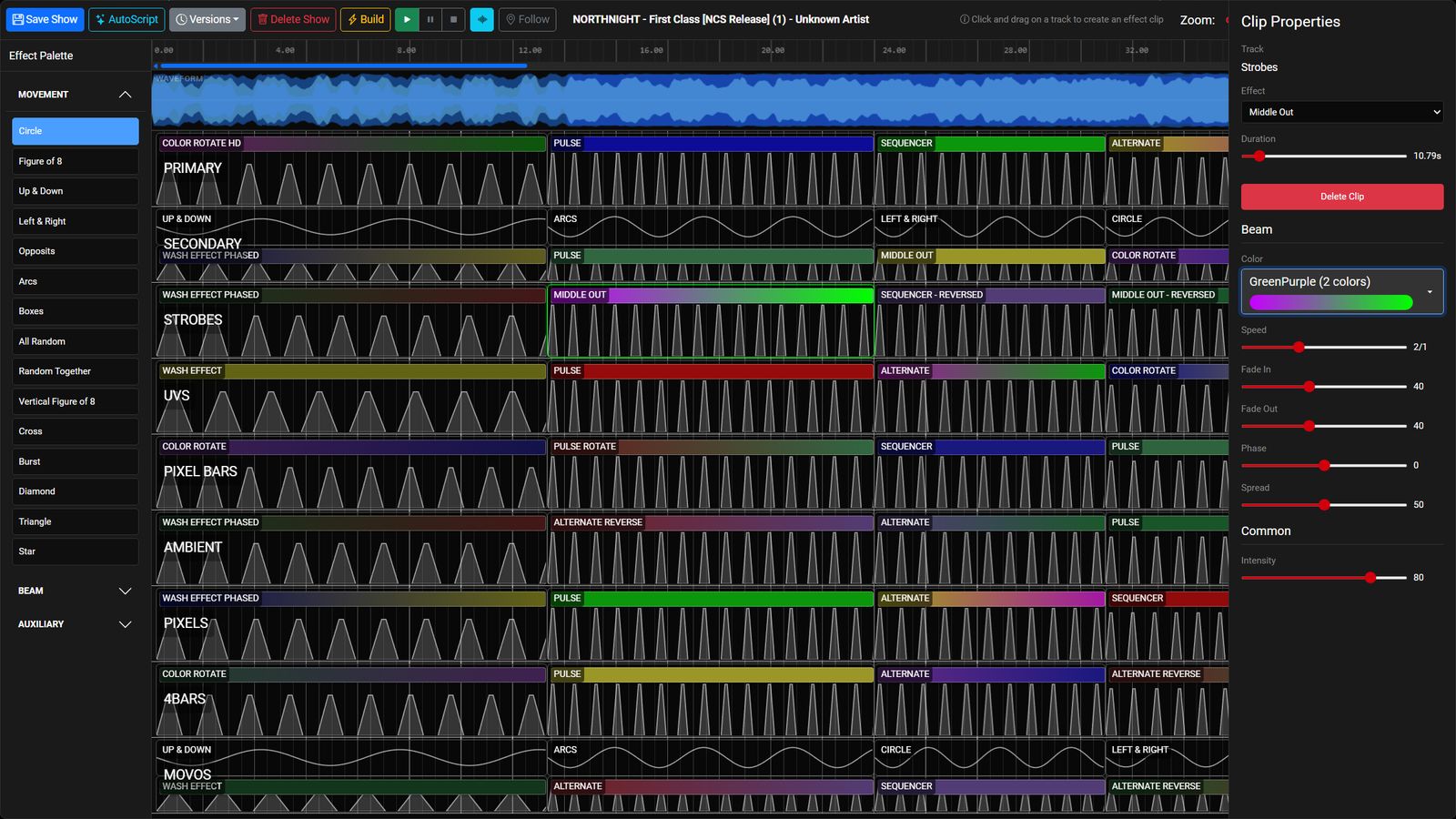Choose All Random in the palette
This screenshot has width=1456, height=819.
[75, 341]
